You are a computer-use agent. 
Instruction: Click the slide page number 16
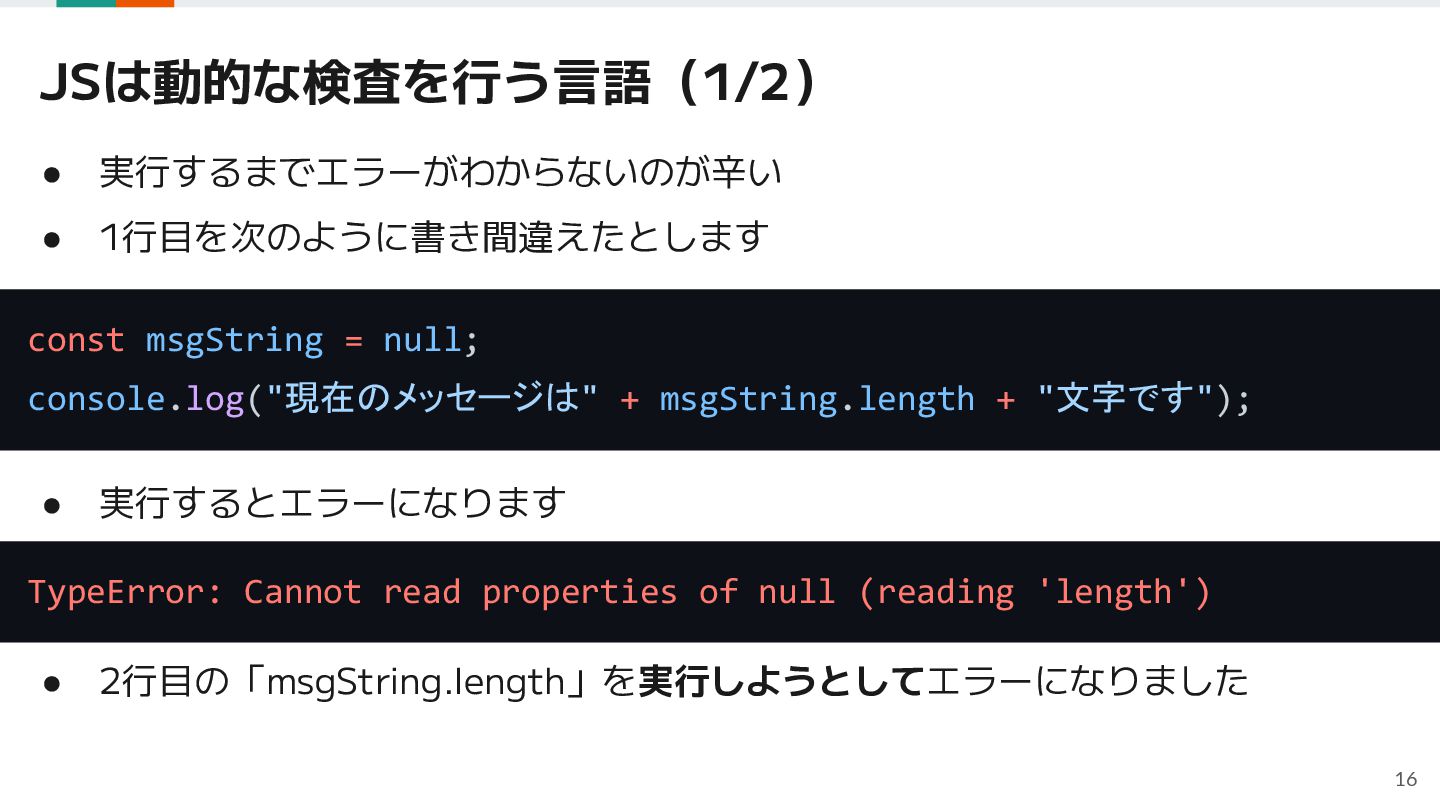tap(1406, 779)
